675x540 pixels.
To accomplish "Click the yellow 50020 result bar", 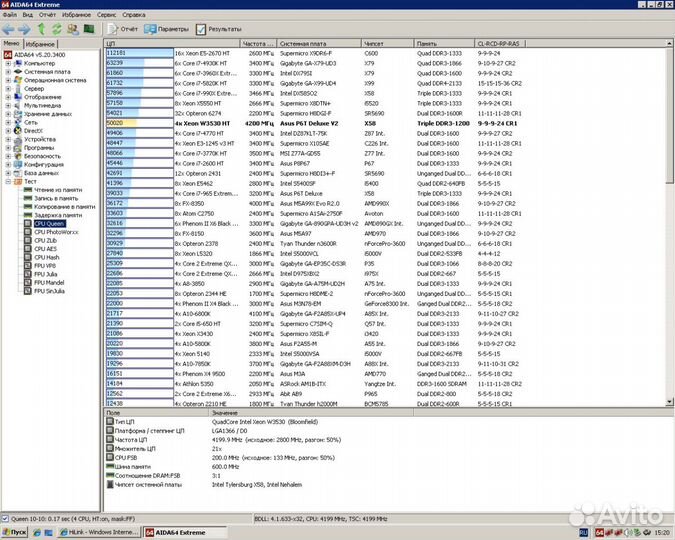I will coord(122,123).
